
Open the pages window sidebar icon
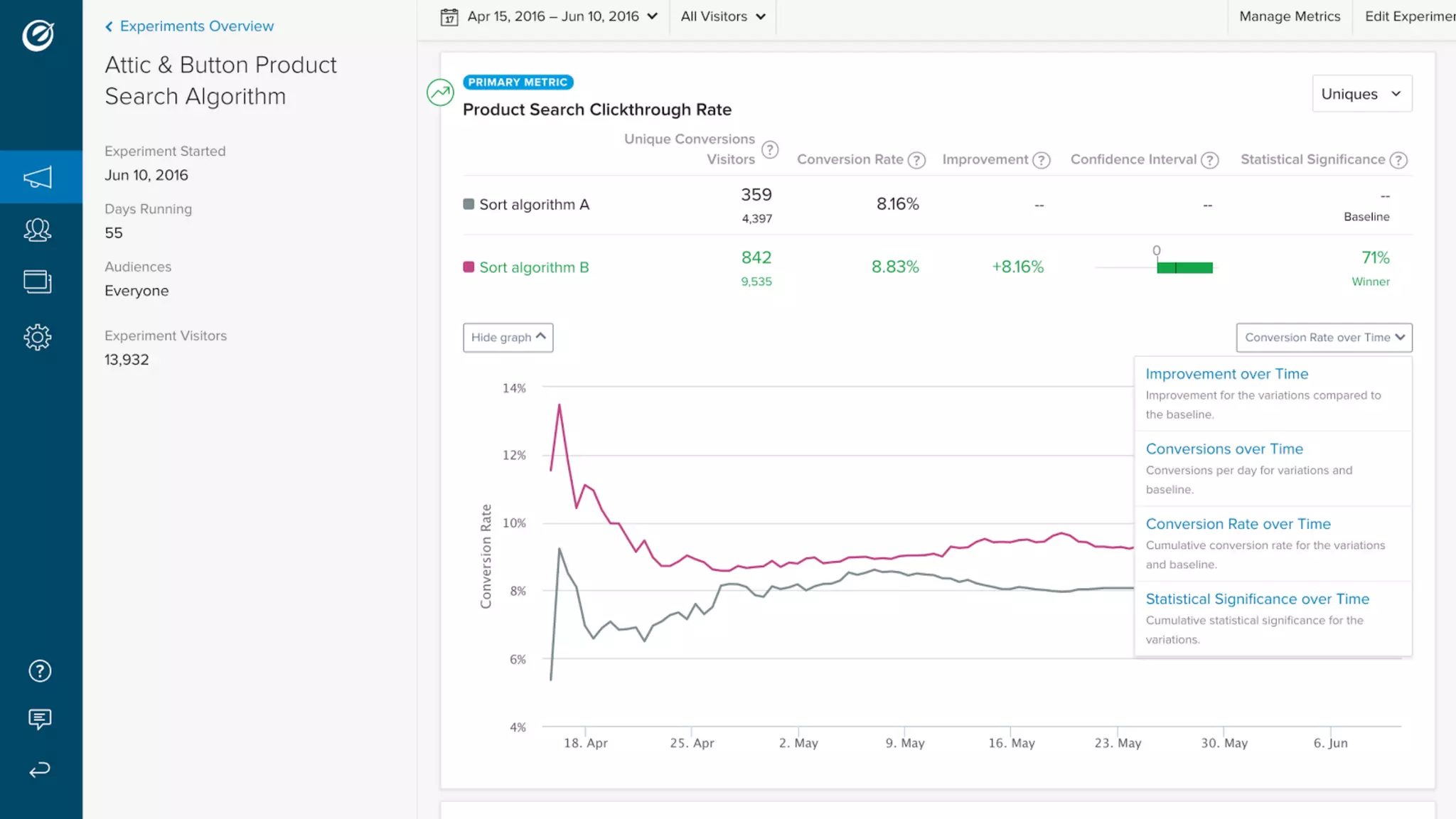(38, 282)
